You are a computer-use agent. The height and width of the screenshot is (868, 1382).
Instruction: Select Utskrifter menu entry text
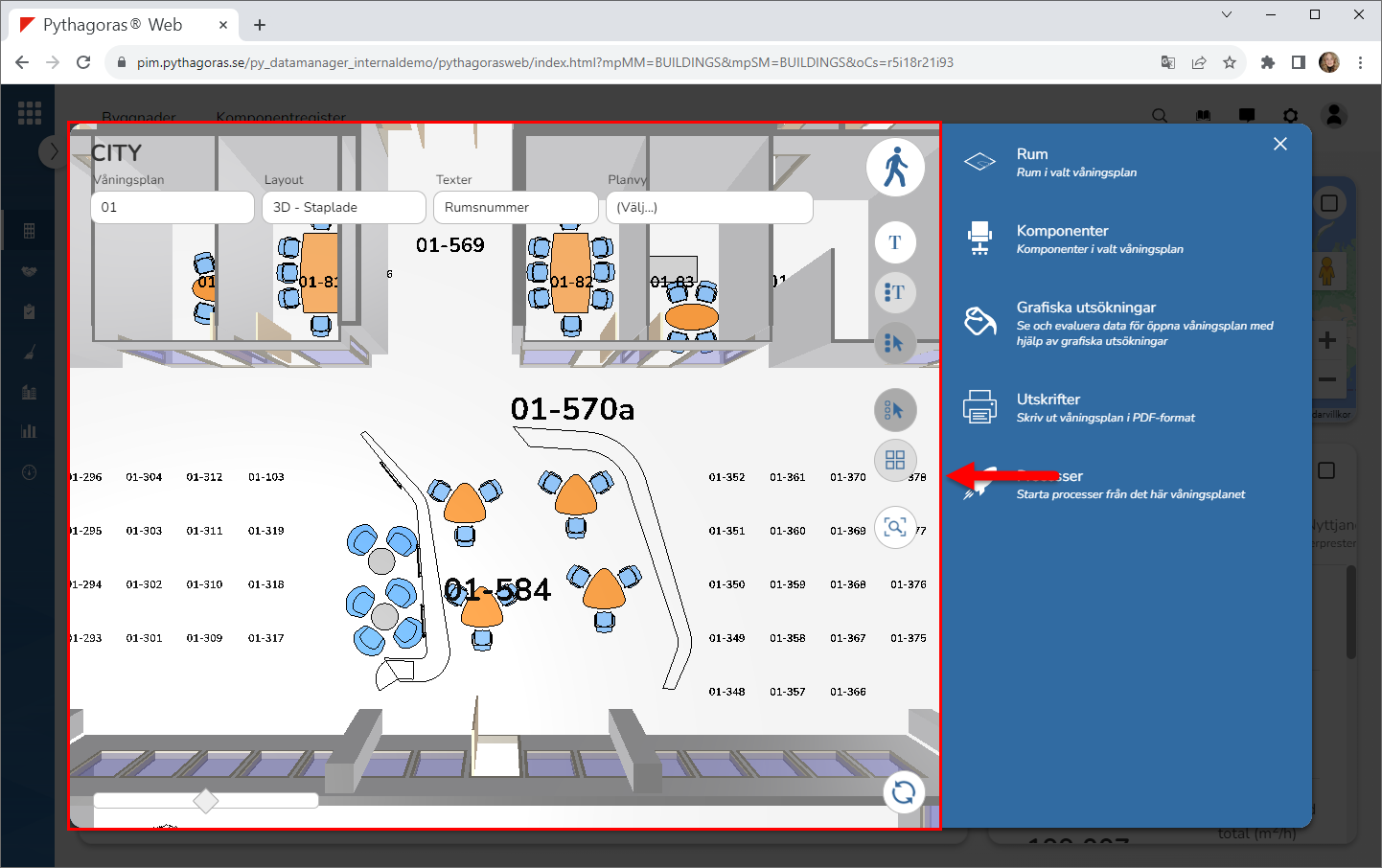coord(1048,400)
